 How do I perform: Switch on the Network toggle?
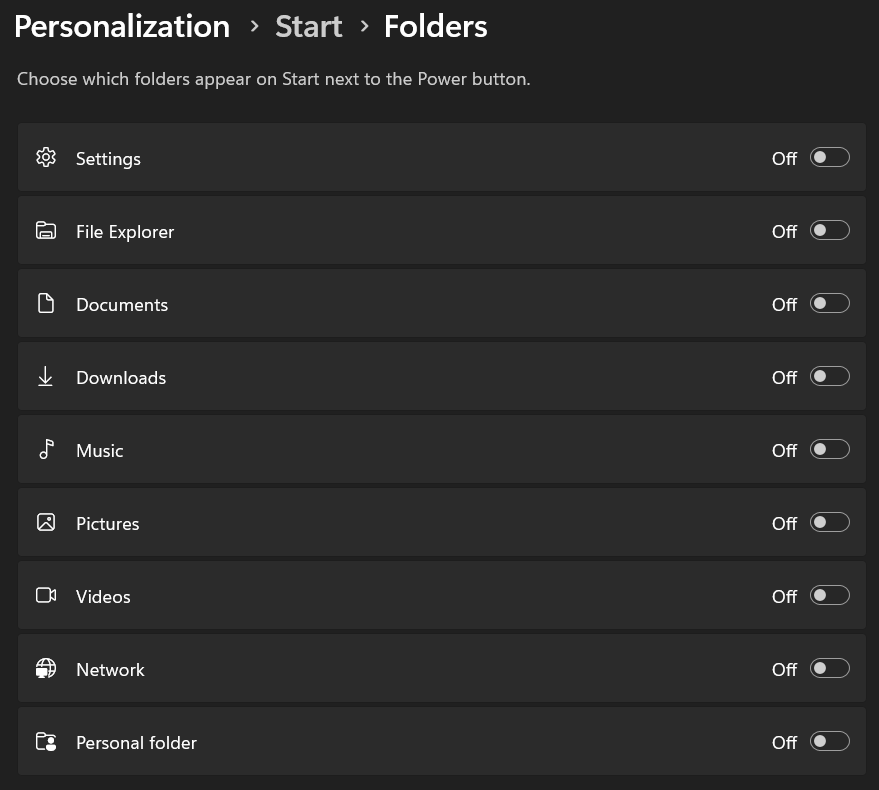829,669
